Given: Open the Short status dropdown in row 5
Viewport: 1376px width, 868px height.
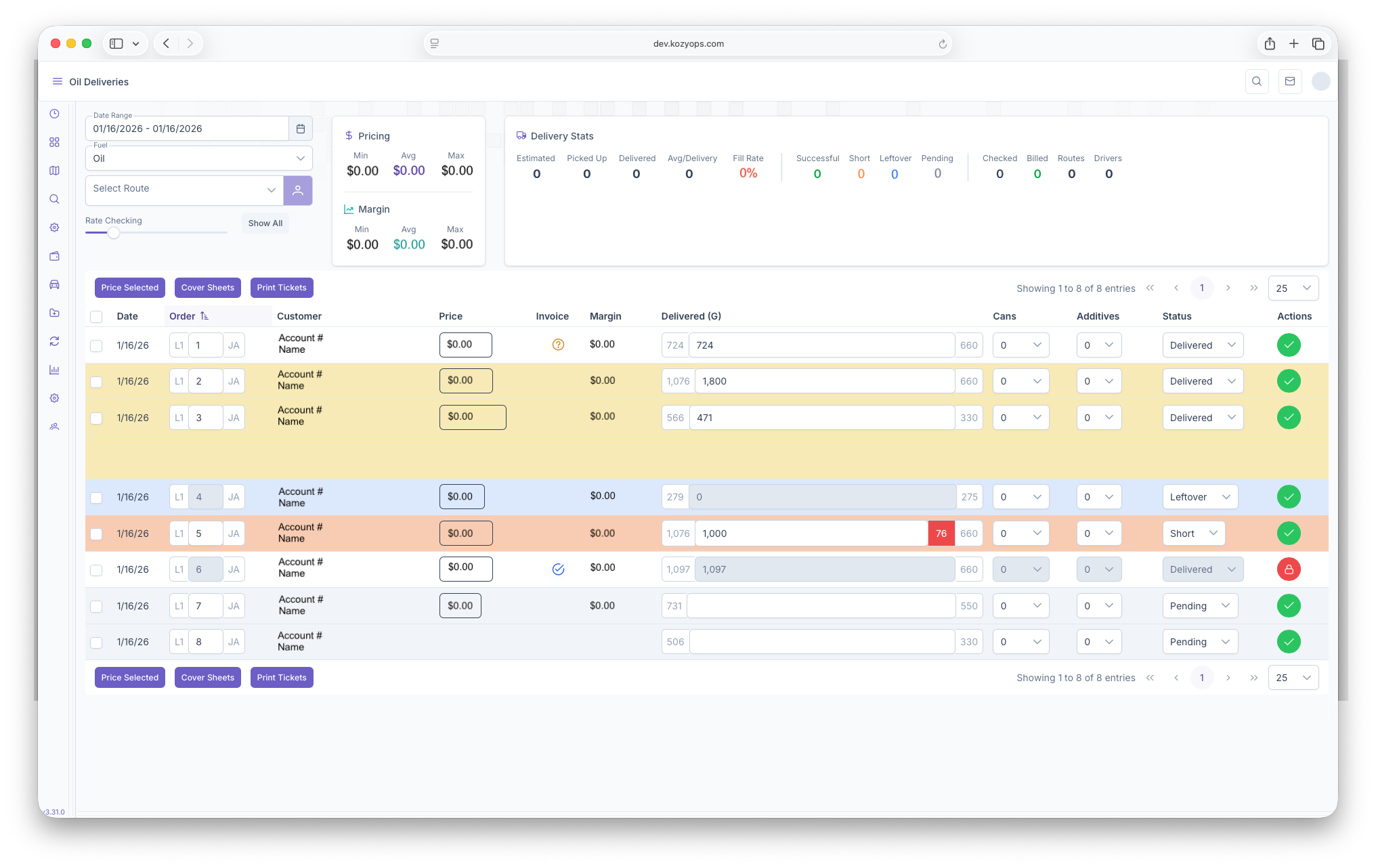Looking at the screenshot, I should tap(1193, 534).
